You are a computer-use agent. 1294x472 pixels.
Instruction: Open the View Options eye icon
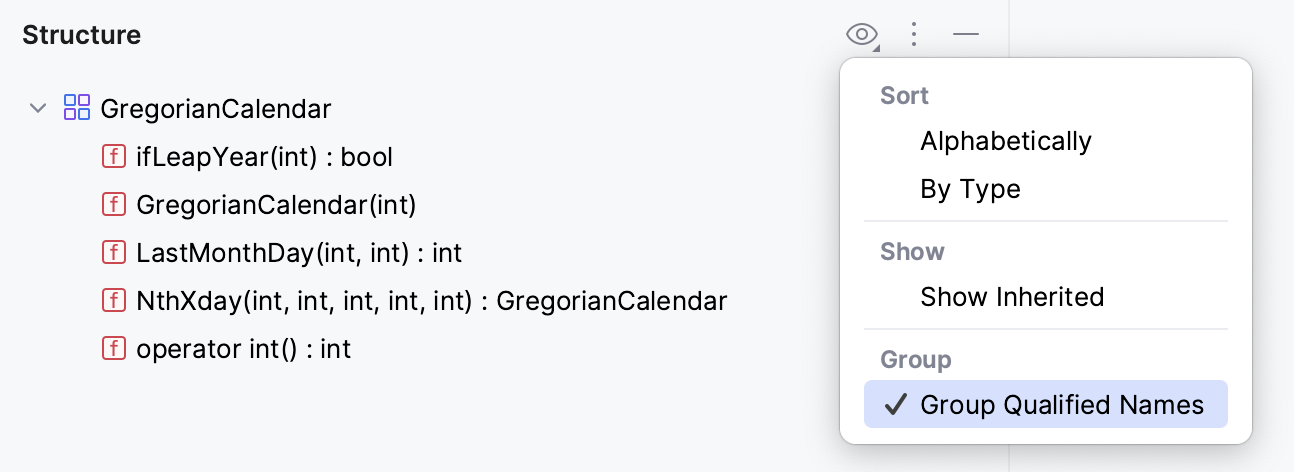click(861, 36)
